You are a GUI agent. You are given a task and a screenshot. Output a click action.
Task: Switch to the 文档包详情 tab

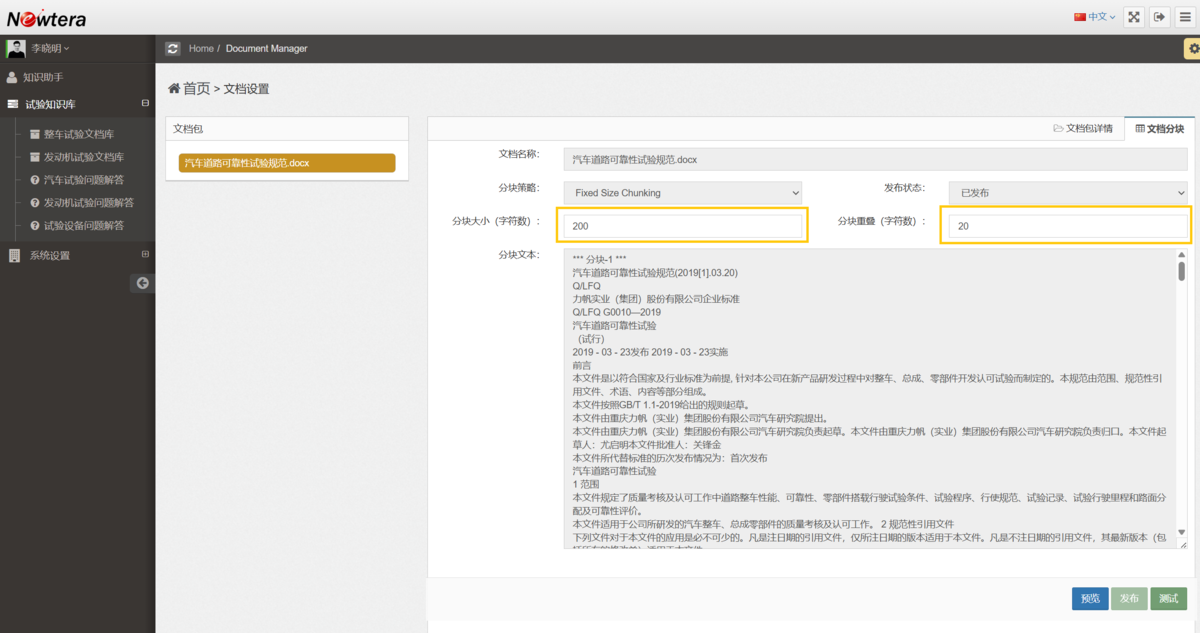coord(1083,128)
